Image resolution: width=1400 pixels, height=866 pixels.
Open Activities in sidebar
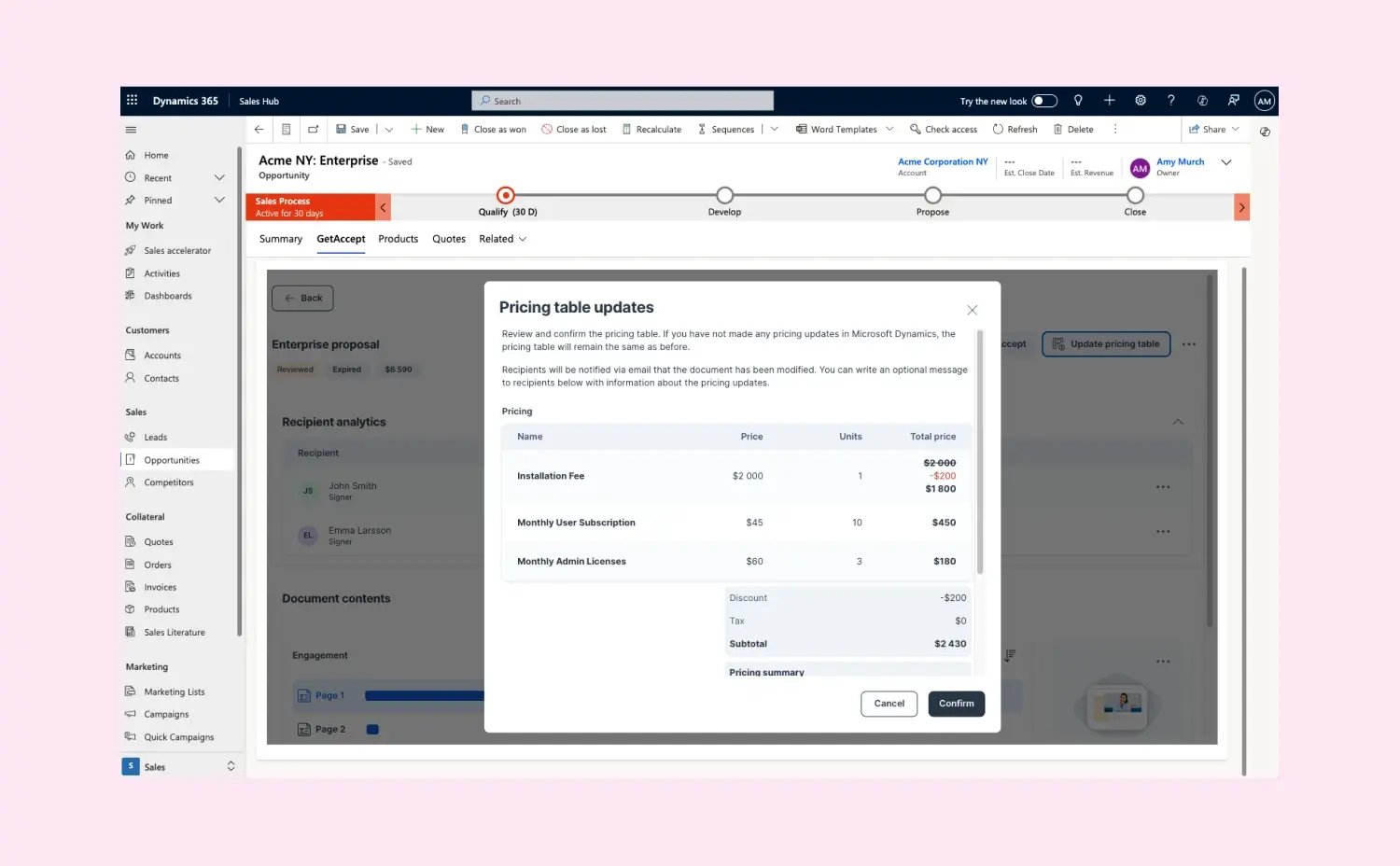tap(161, 273)
